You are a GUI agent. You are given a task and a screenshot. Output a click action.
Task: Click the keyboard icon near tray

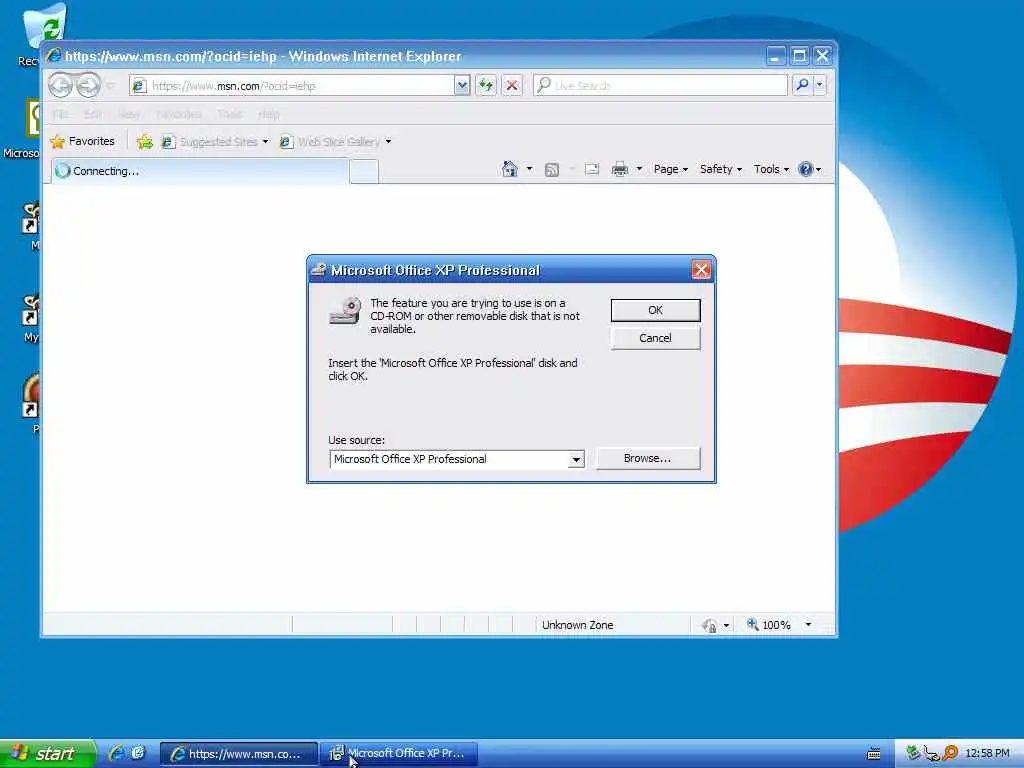coord(874,754)
